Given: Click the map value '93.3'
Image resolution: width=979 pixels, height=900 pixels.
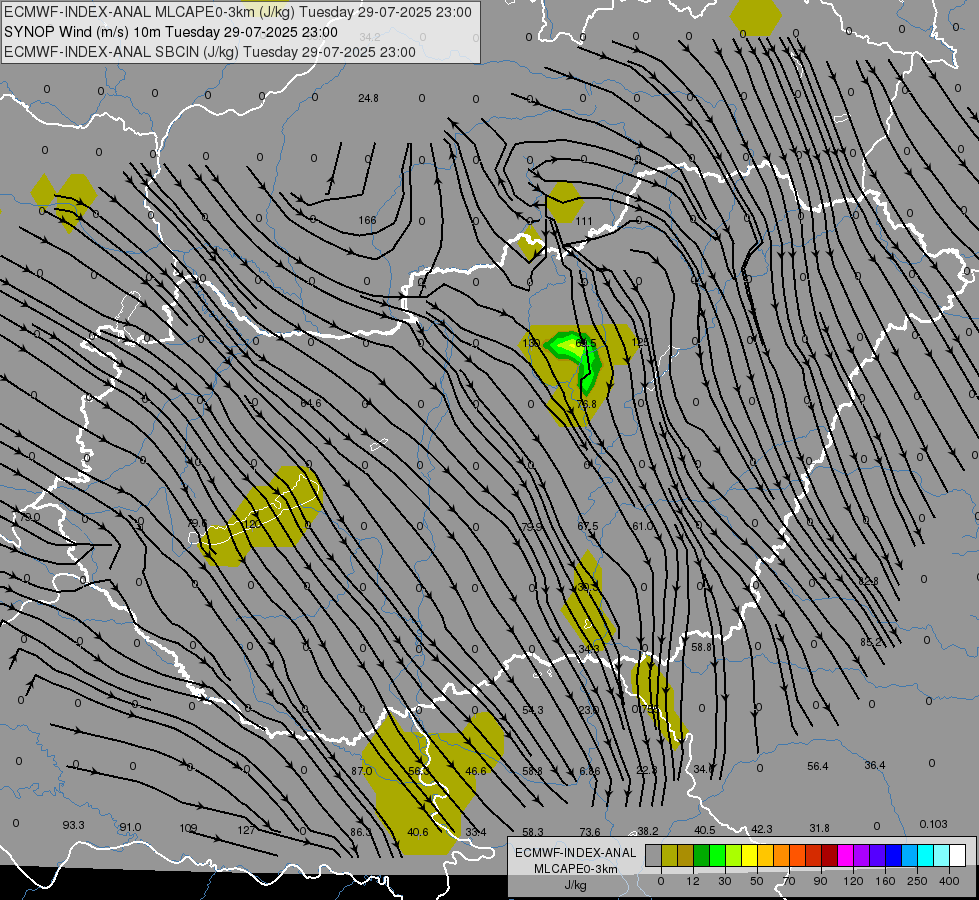Looking at the screenshot, I should pos(73,825).
